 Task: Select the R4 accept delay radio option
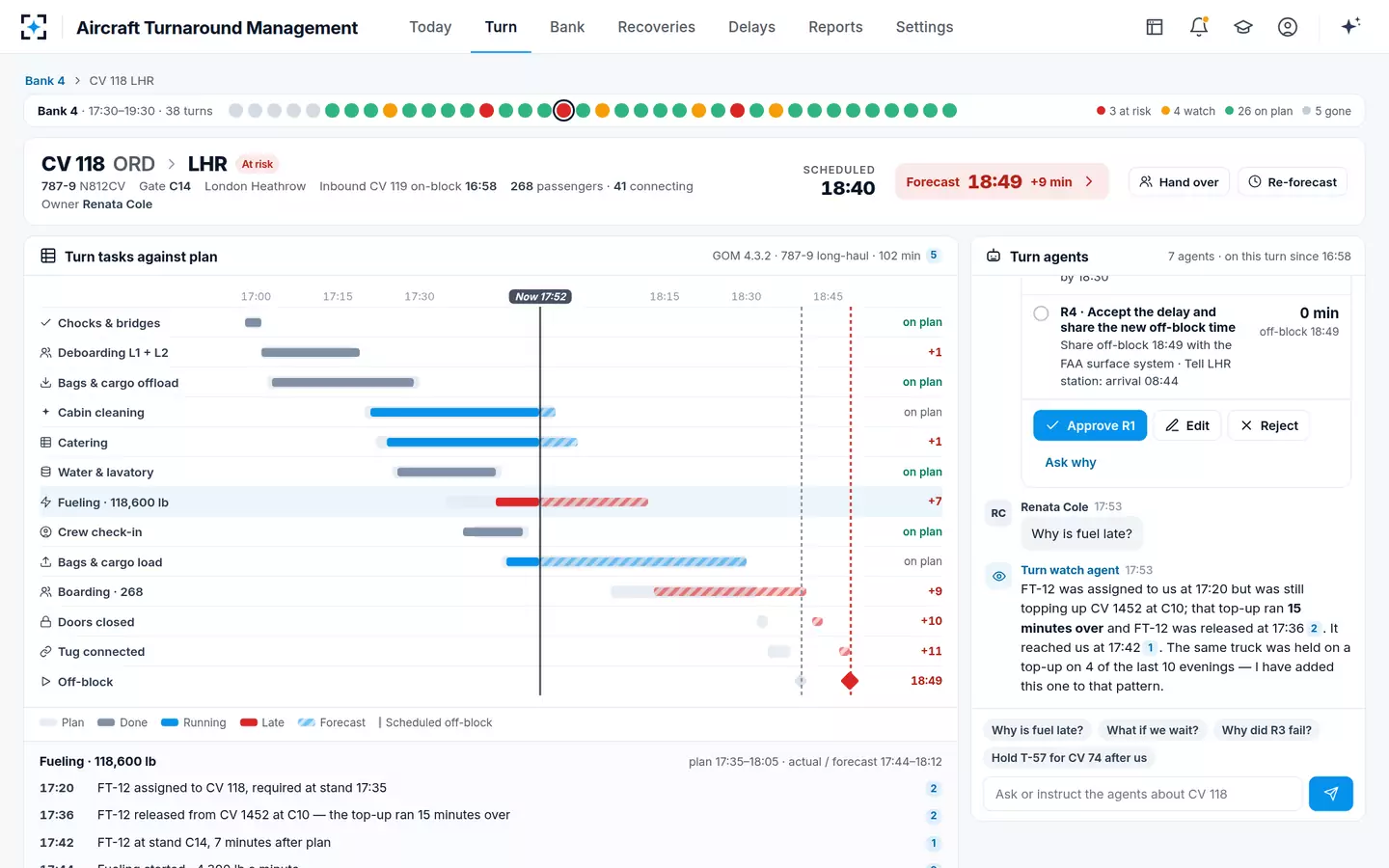coord(1041,313)
